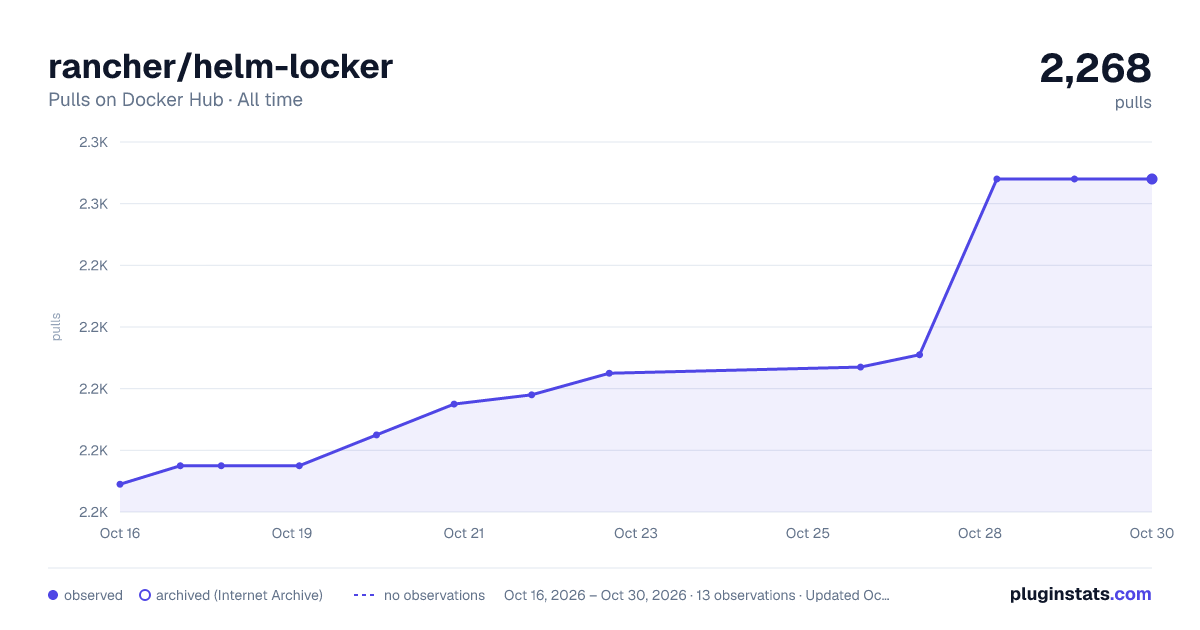Click the 'Oct 28' x-axis label

pyautogui.click(x=980, y=533)
